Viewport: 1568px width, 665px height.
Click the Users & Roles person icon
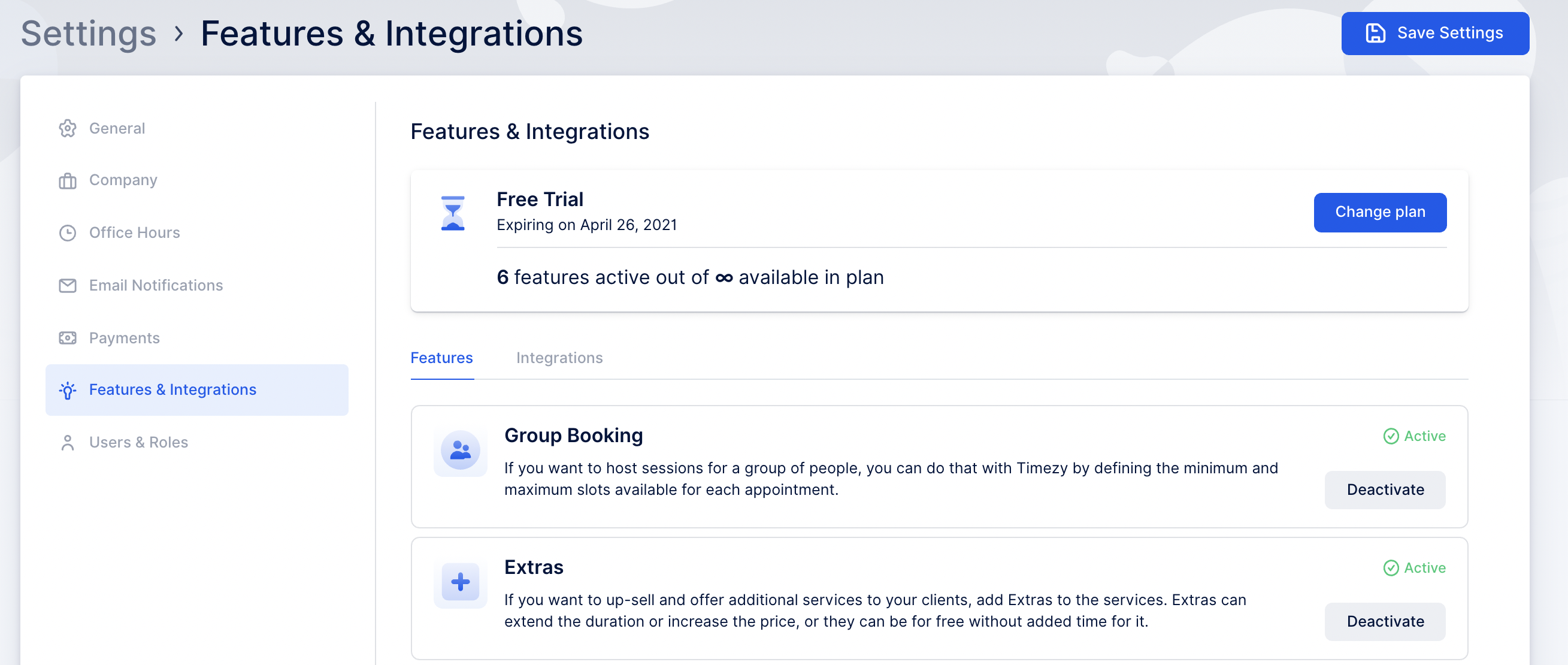(68, 443)
